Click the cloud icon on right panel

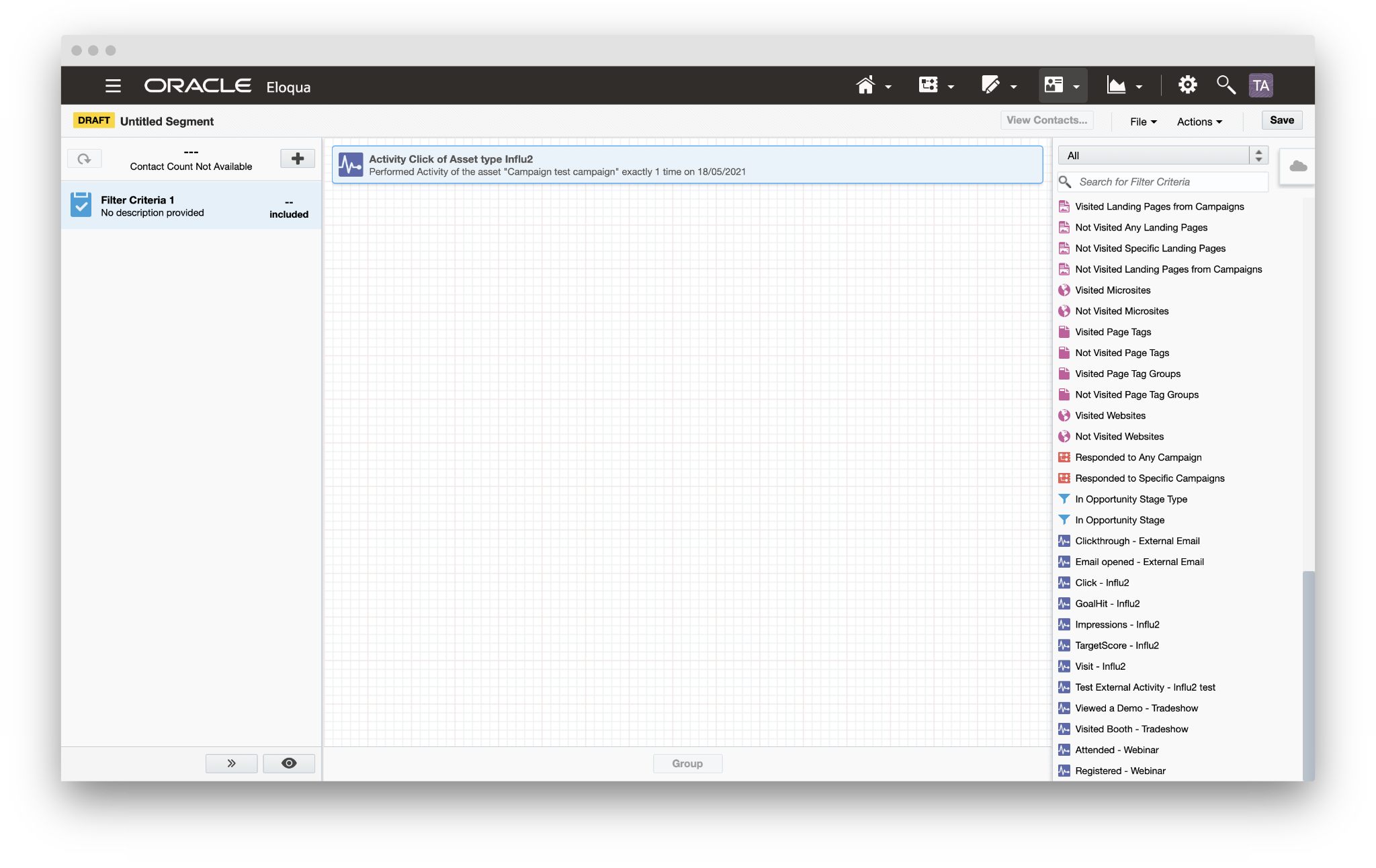pyautogui.click(x=1298, y=167)
